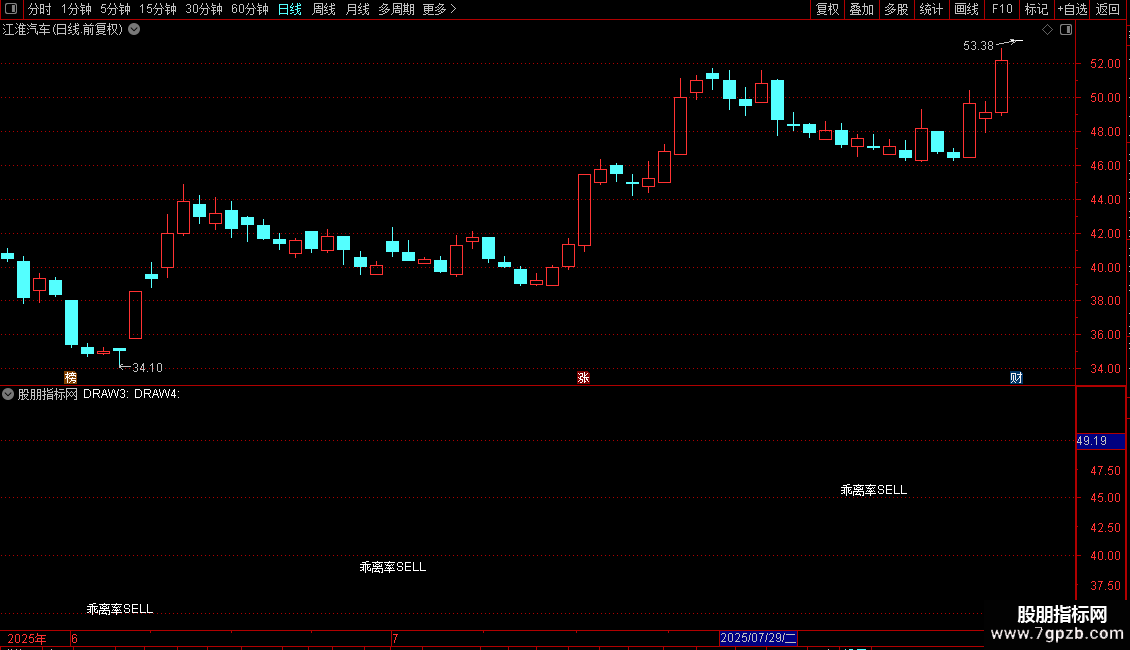Toggle right side panel icon
1130x650 pixels.
click(1066, 30)
